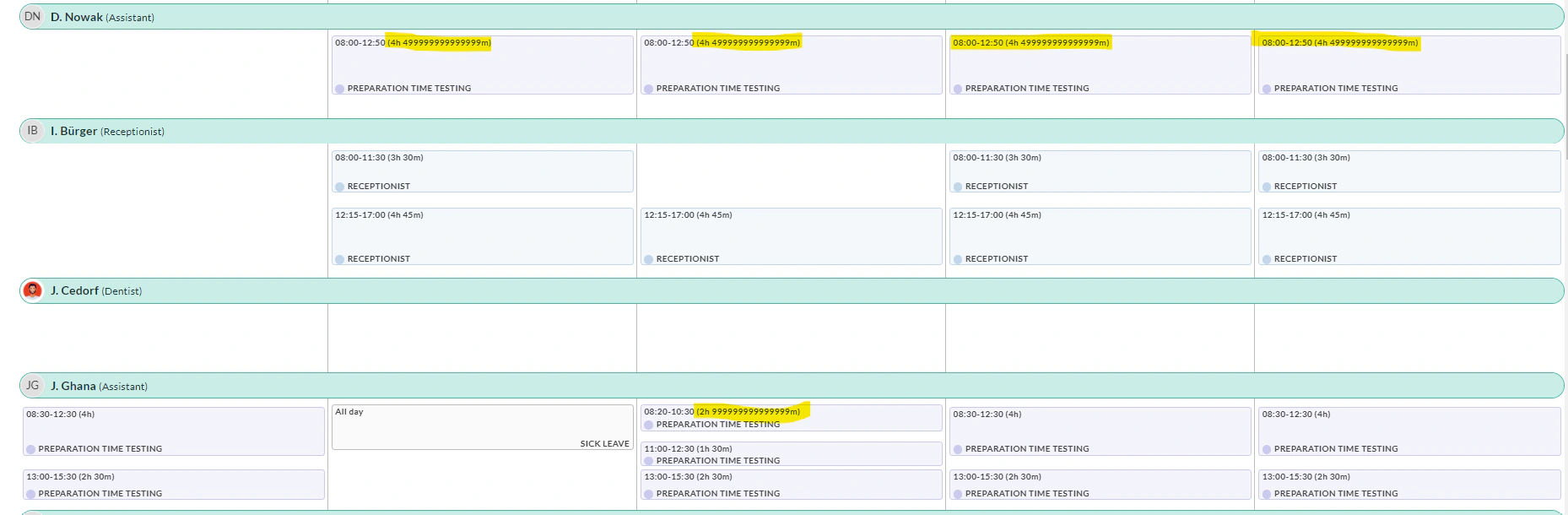
Task: Open J. Ghana's 13:00-15:30 shift in the rightmost day column
Action: pos(1409,485)
